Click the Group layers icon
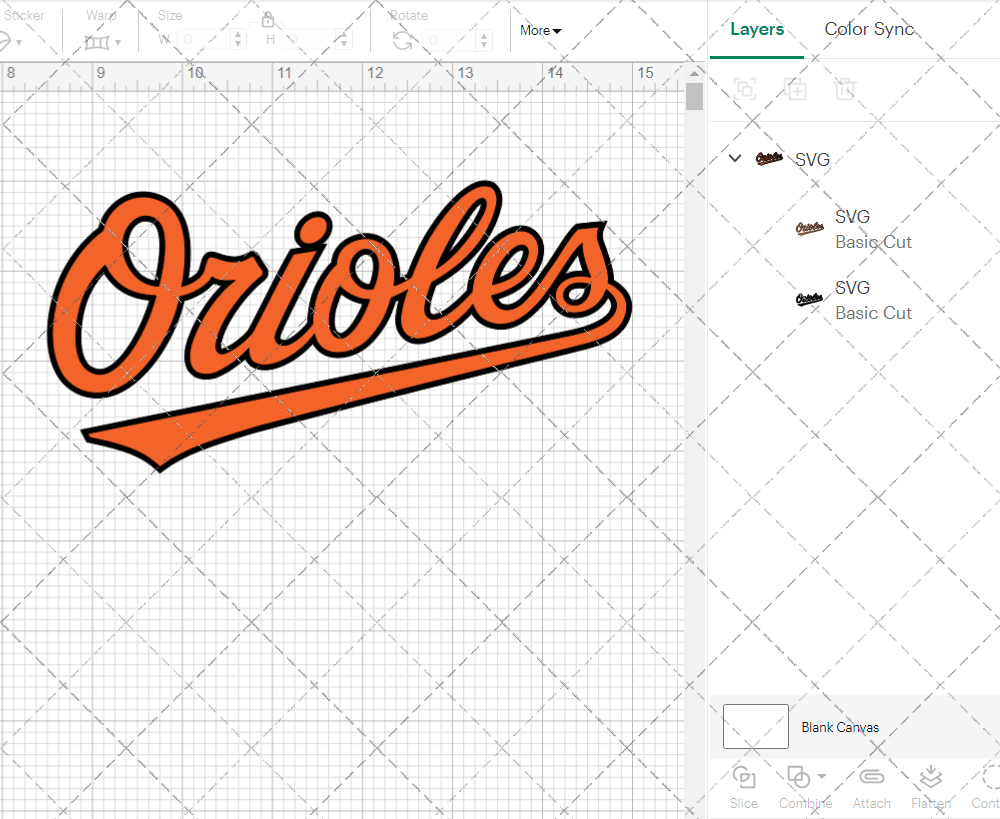This screenshot has height=819, width=1000. [x=744, y=89]
